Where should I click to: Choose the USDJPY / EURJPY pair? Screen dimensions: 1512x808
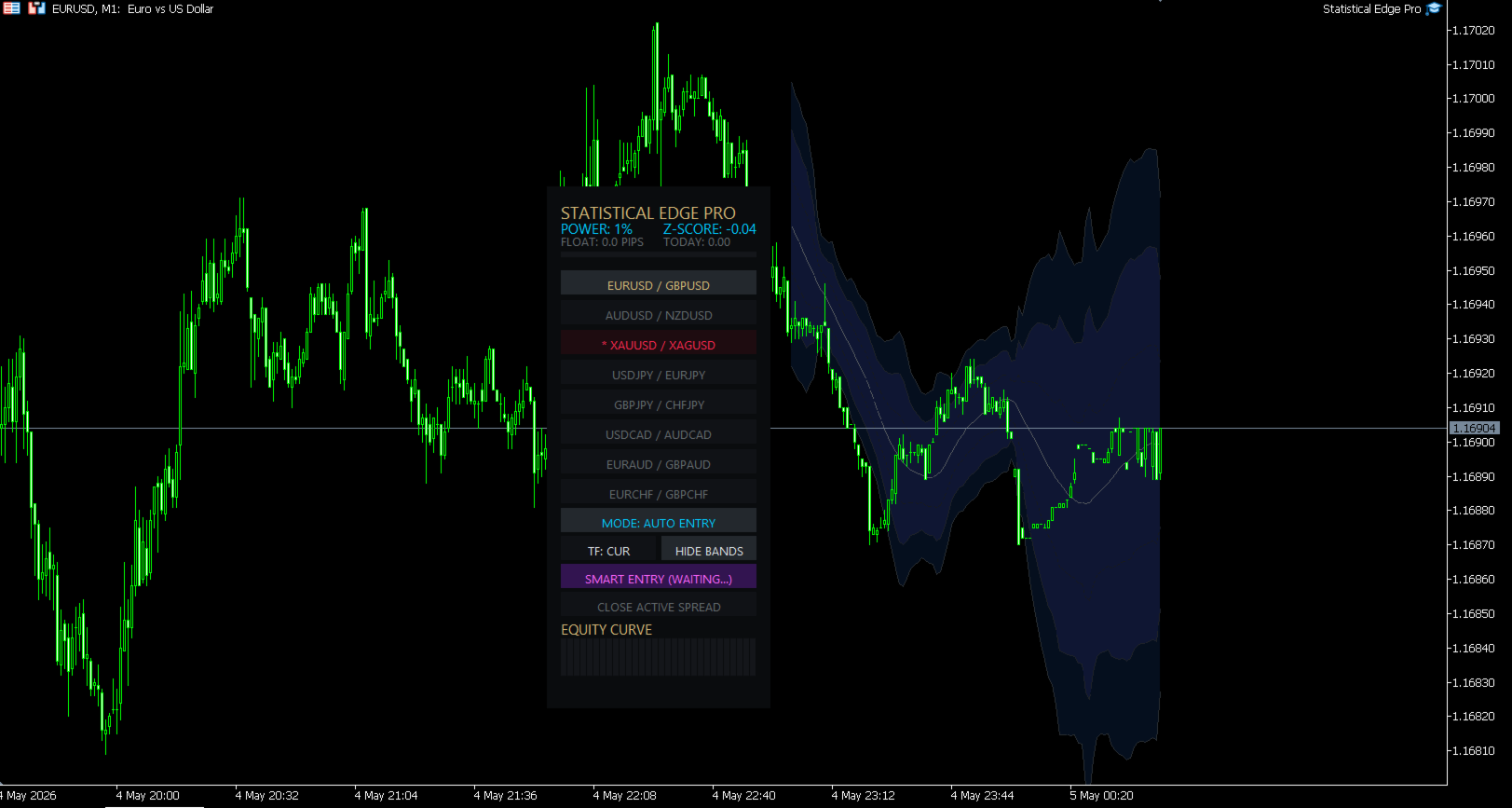[x=659, y=374]
